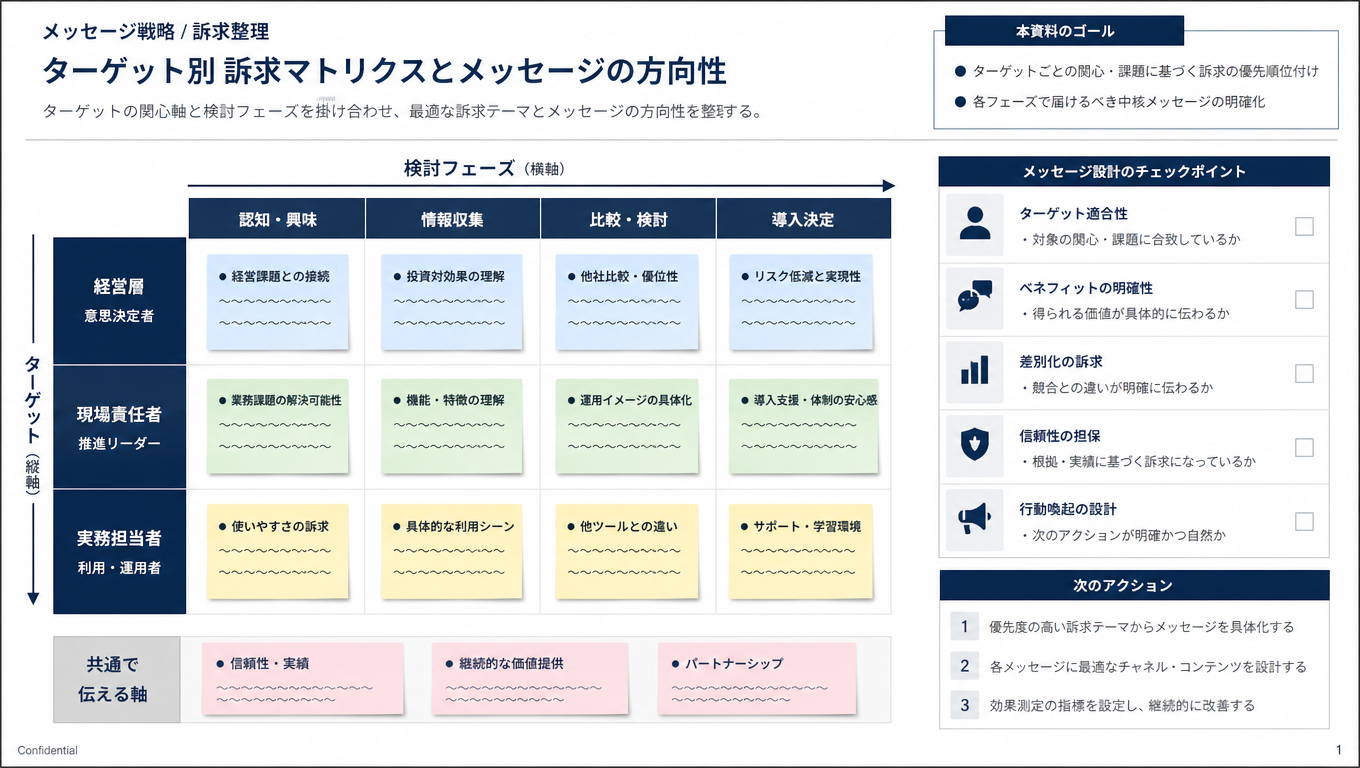1360x768 pixels.
Task: Click the pink 継続的な価値提供 note
Action: click(x=530, y=679)
